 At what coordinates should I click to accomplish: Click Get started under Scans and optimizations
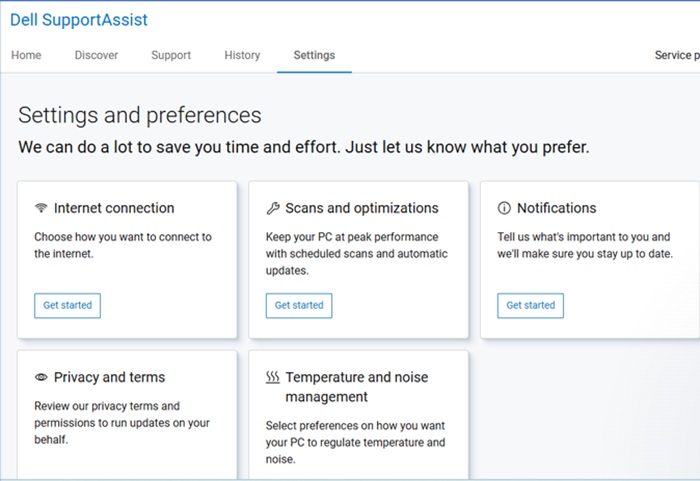point(299,305)
